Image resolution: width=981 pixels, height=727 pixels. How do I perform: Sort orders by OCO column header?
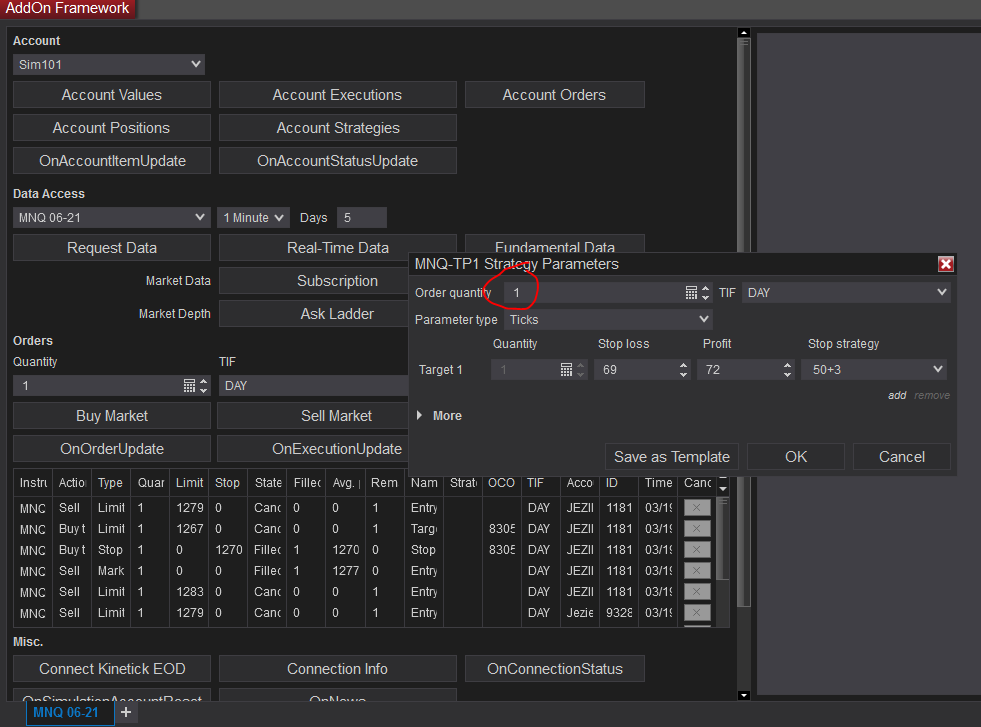pyautogui.click(x=501, y=483)
